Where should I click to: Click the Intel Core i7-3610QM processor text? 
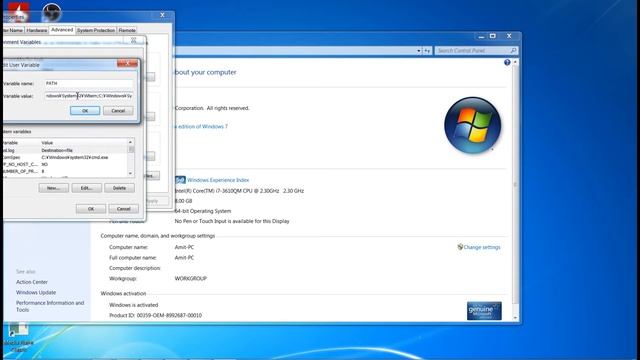click(x=239, y=191)
